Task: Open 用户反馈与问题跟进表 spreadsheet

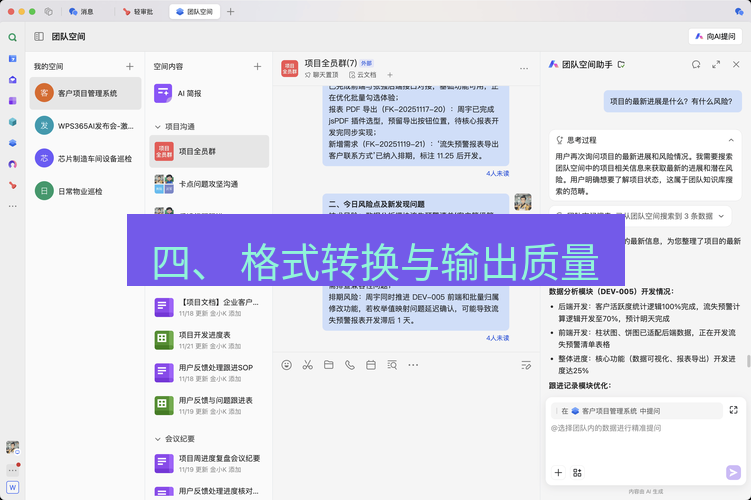Action: click(209, 405)
